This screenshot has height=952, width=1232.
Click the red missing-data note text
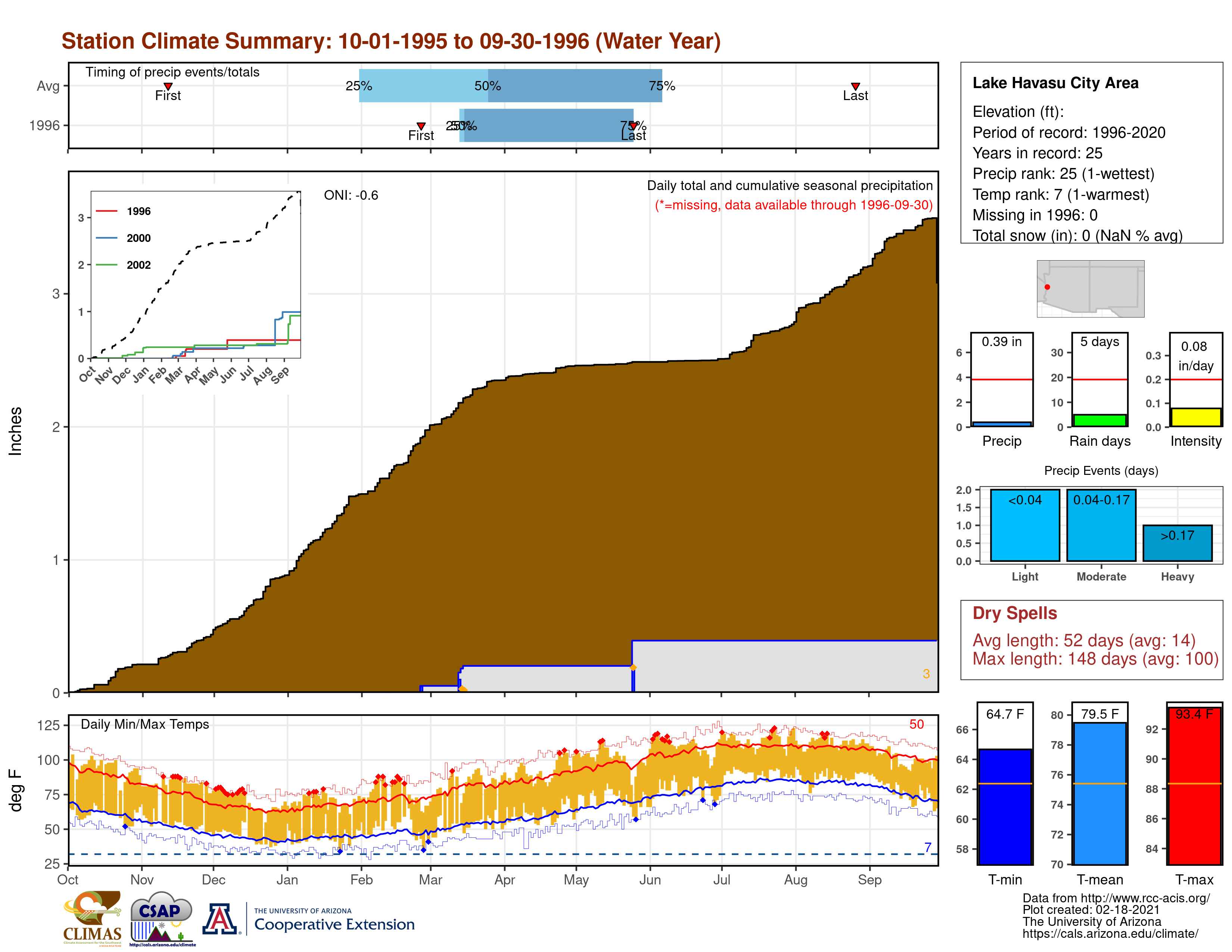(794, 205)
